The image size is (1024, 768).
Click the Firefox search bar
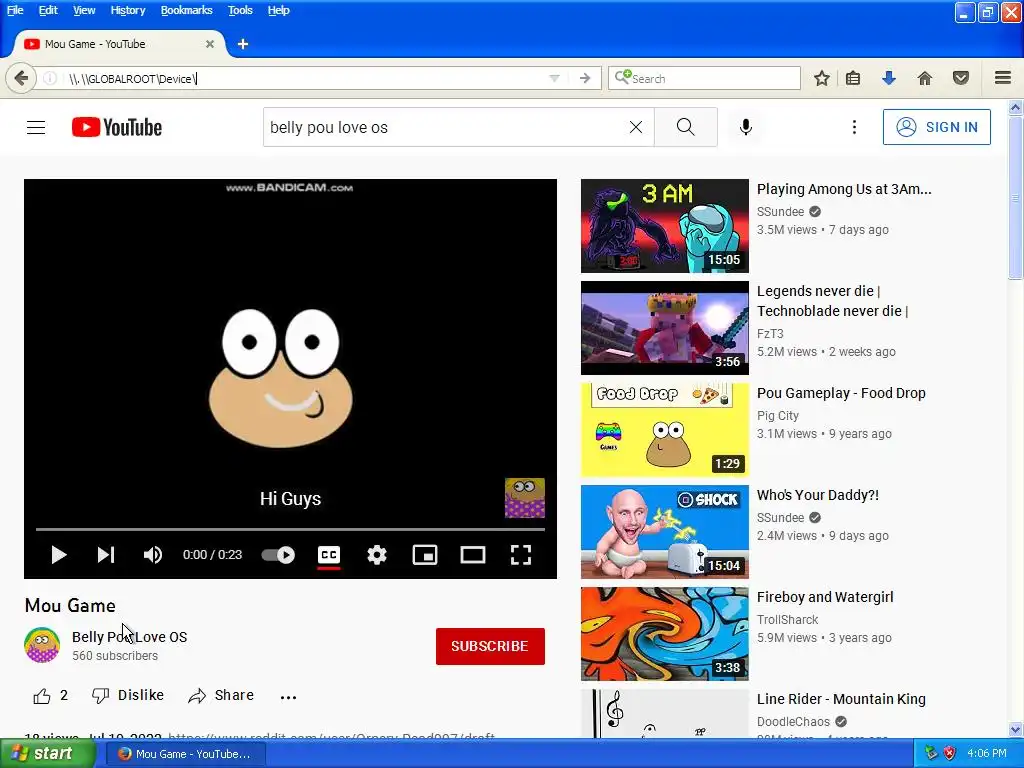704,78
